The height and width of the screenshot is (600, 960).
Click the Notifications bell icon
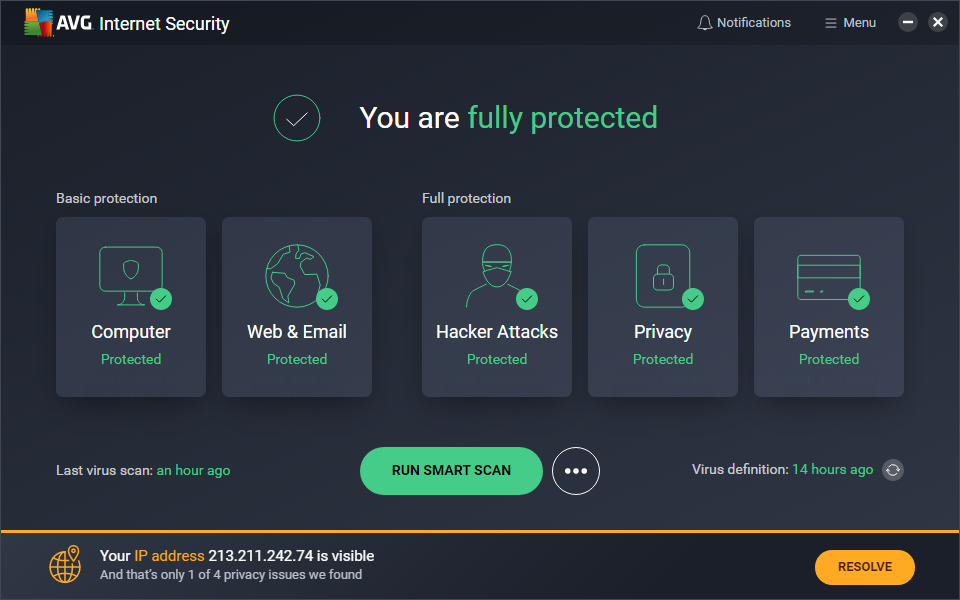coord(705,22)
